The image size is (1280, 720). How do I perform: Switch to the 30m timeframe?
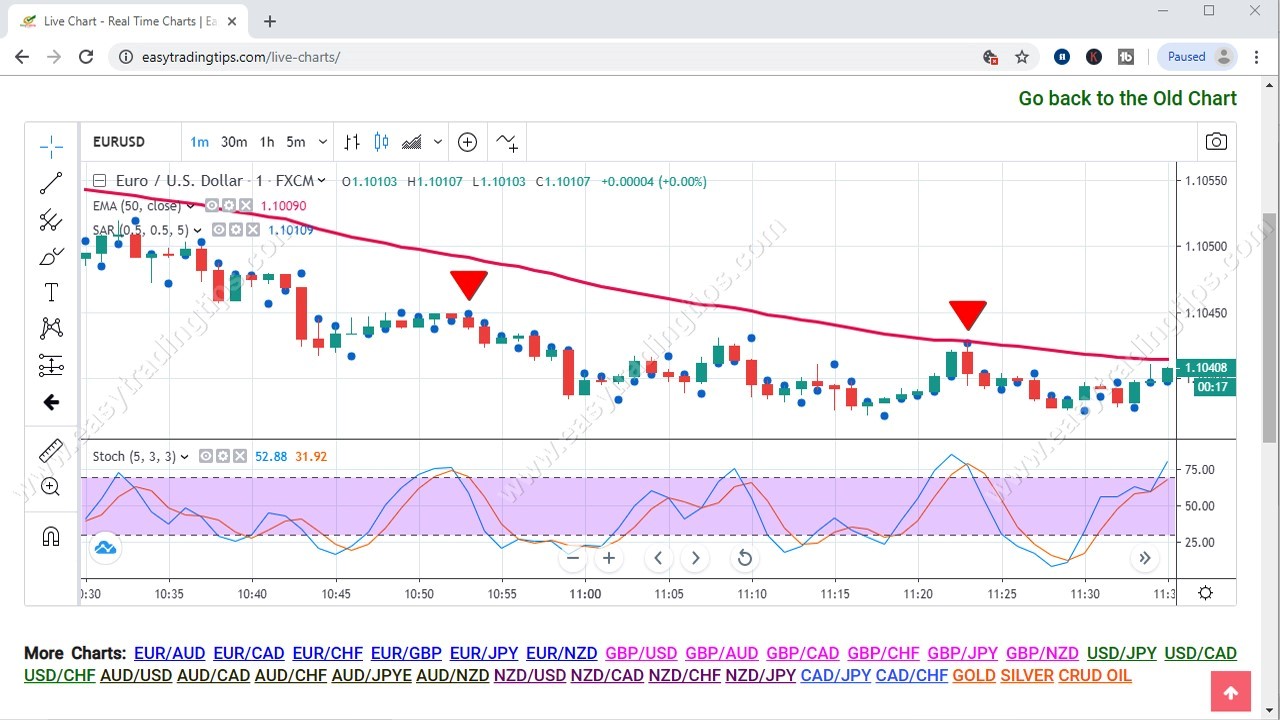[x=233, y=142]
